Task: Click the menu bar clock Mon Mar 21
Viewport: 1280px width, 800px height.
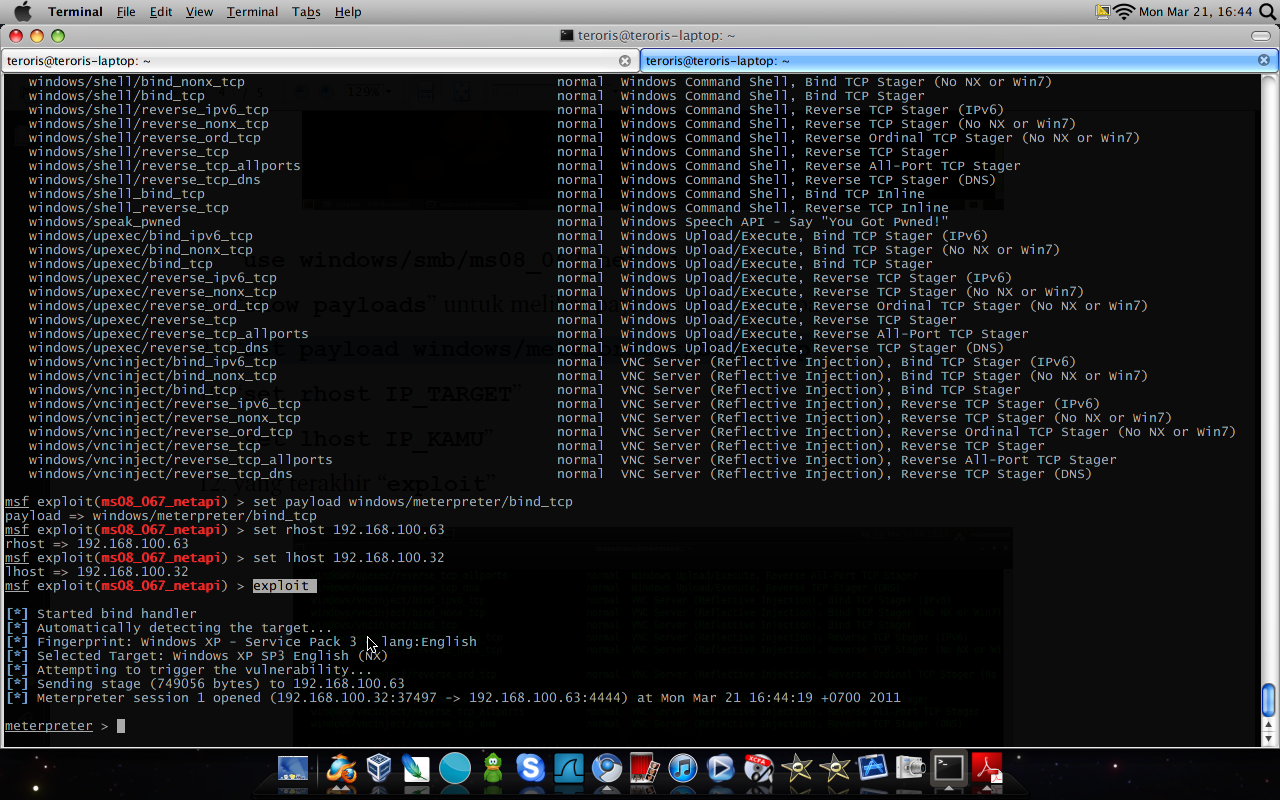Action: (1196, 12)
